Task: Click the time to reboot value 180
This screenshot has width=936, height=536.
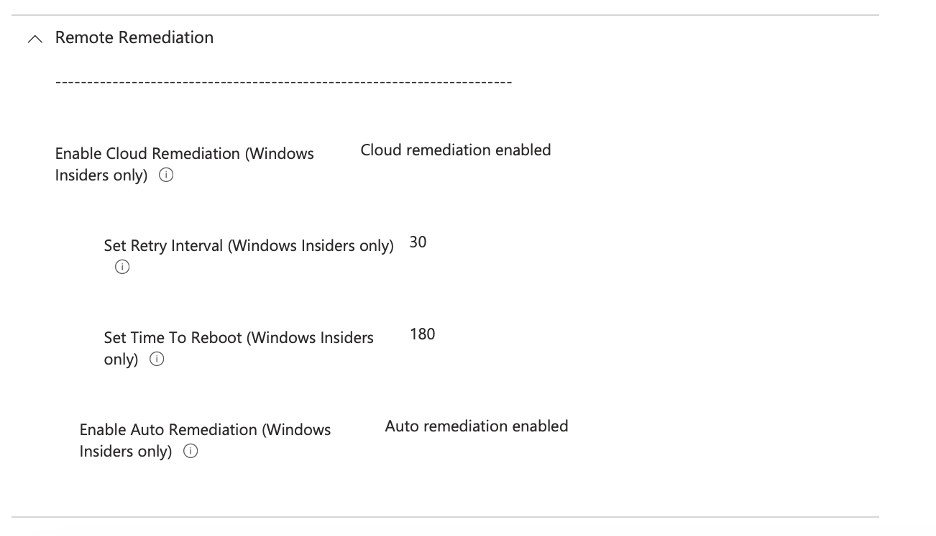Action: point(422,334)
